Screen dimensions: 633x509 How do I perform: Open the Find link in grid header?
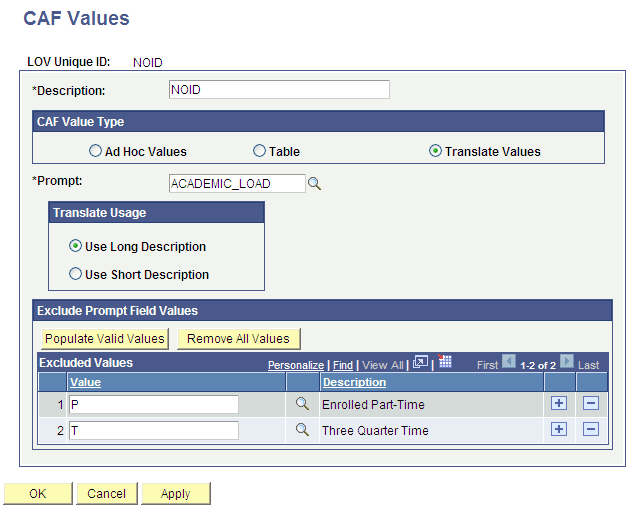pyautogui.click(x=343, y=365)
